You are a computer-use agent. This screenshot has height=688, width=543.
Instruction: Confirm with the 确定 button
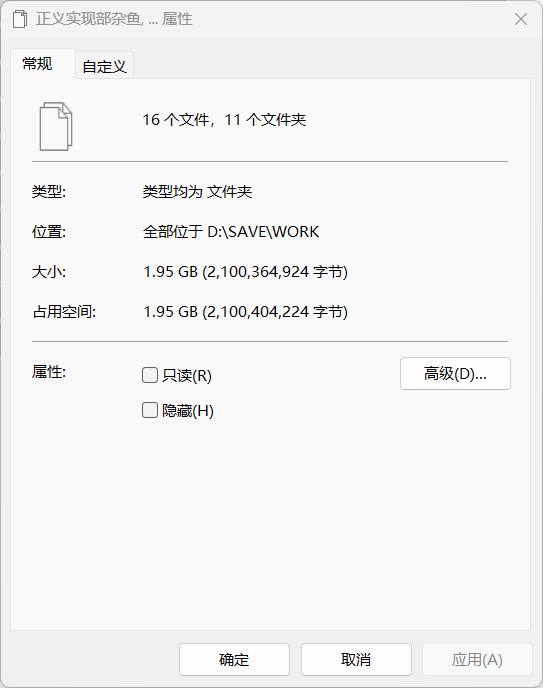pyautogui.click(x=234, y=659)
